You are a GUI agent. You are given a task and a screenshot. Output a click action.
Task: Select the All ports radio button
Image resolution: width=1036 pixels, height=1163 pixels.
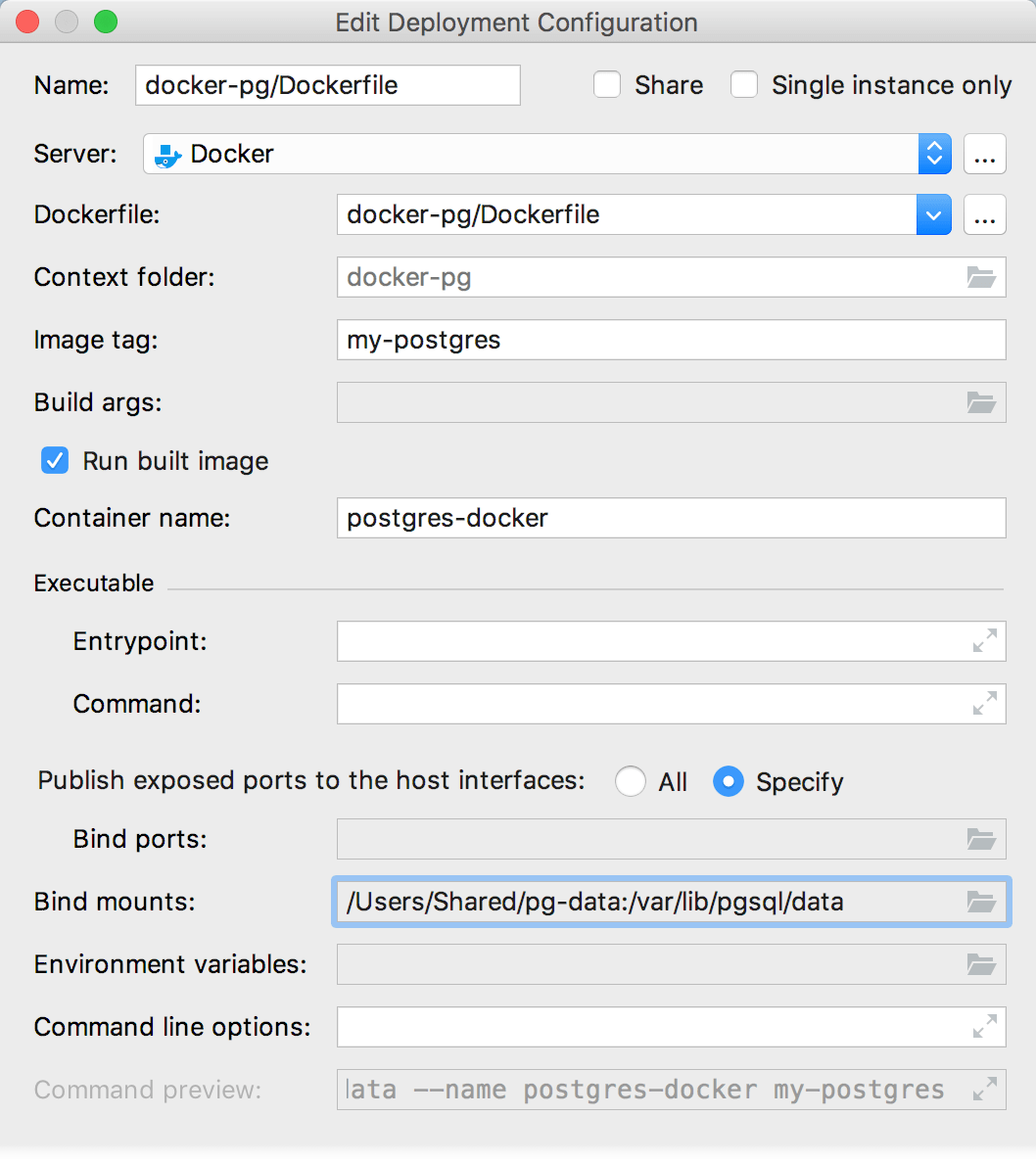[x=630, y=781]
